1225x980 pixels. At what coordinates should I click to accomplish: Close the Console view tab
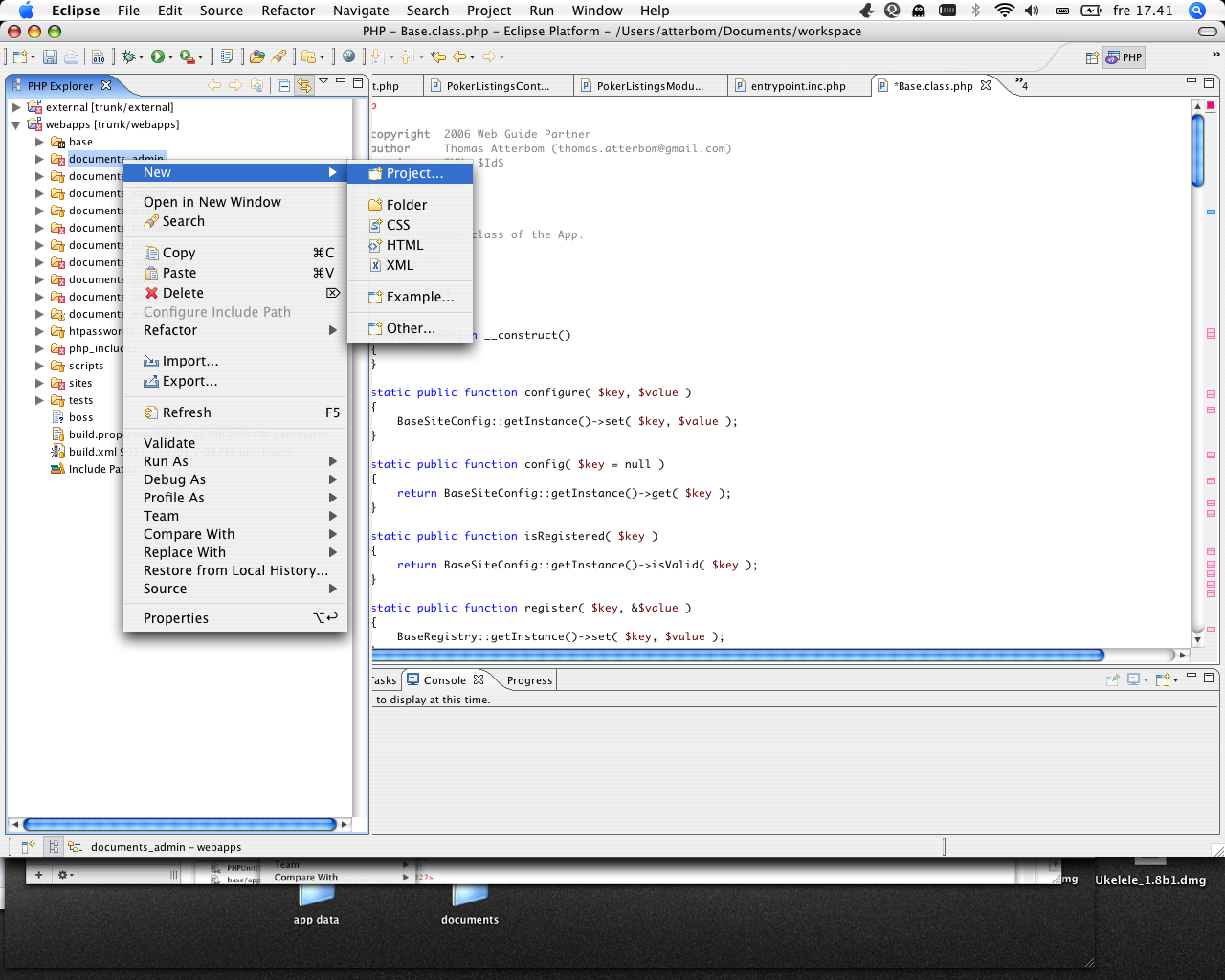(x=479, y=679)
